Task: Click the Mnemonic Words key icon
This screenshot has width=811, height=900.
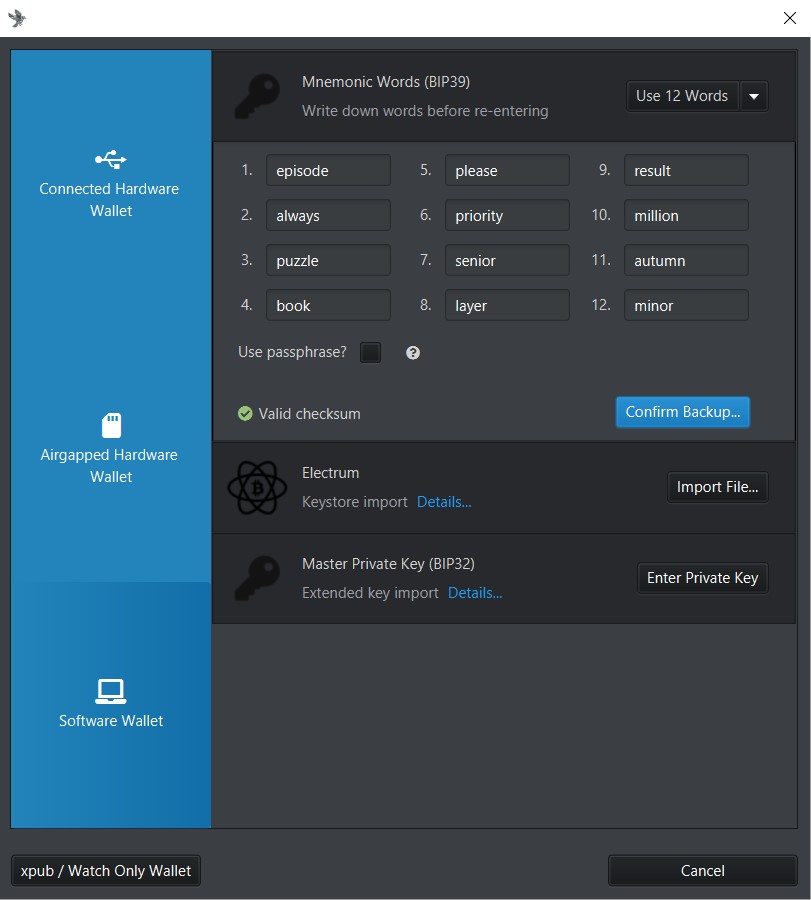Action: pos(257,96)
